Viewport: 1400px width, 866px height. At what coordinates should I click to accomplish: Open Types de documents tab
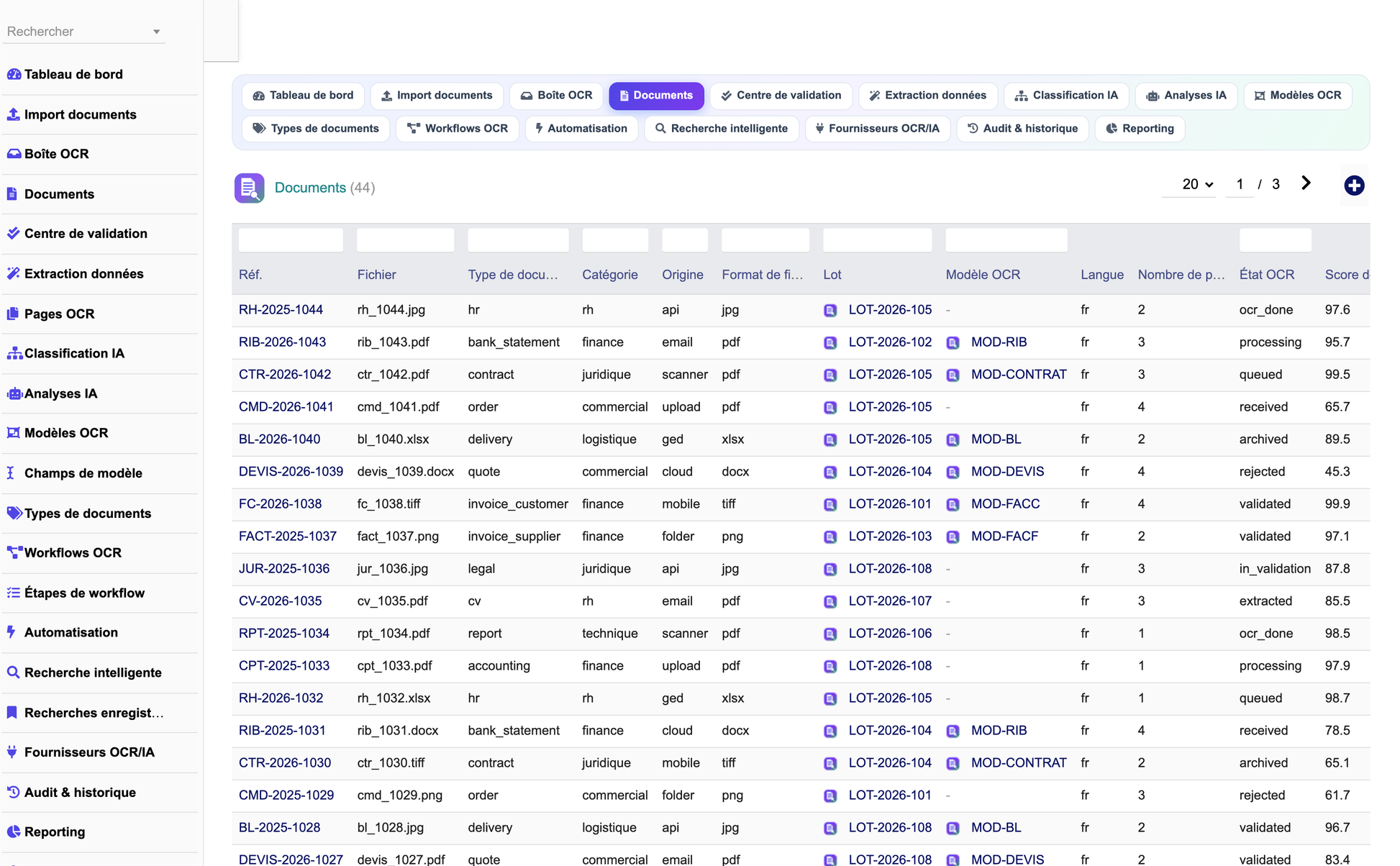[316, 129]
